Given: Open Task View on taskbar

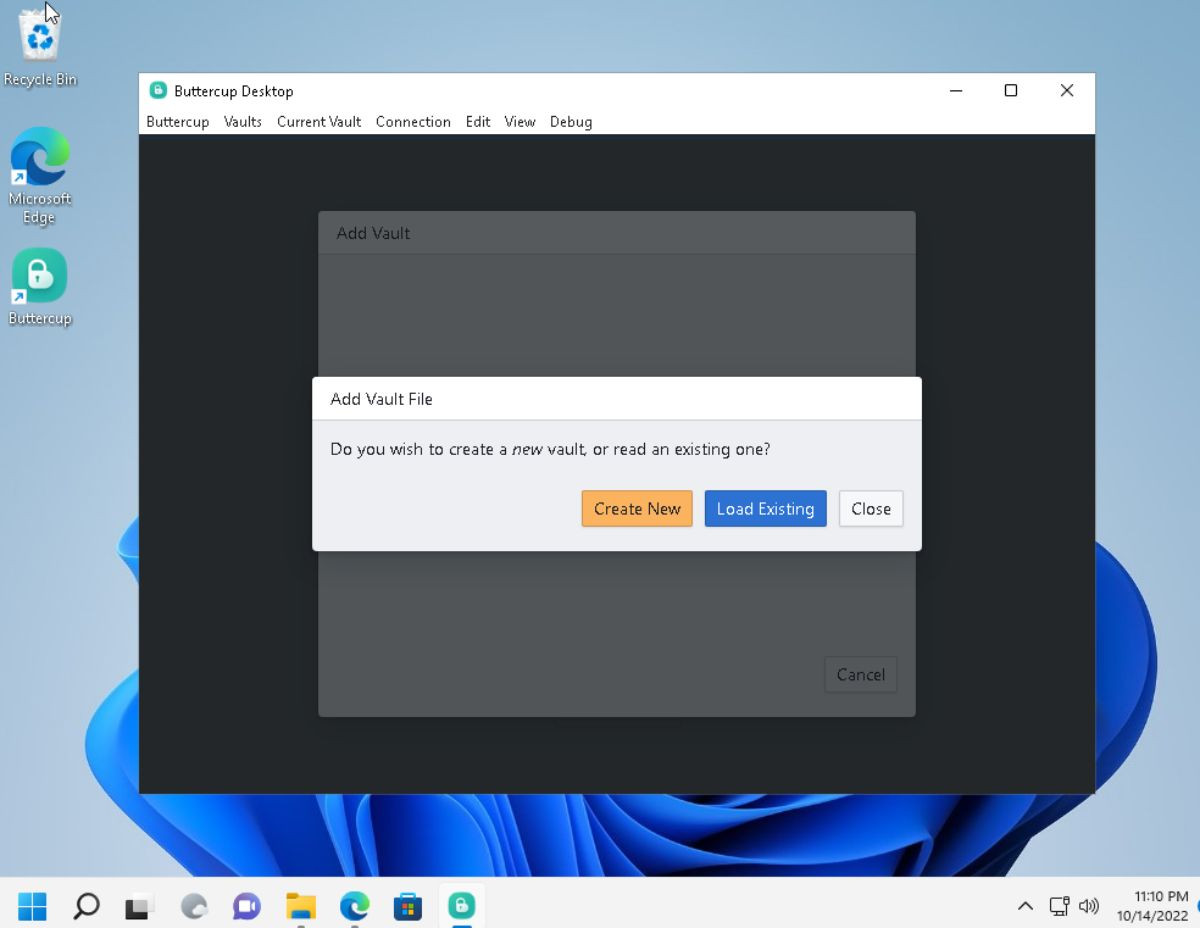Looking at the screenshot, I should pyautogui.click(x=138, y=906).
